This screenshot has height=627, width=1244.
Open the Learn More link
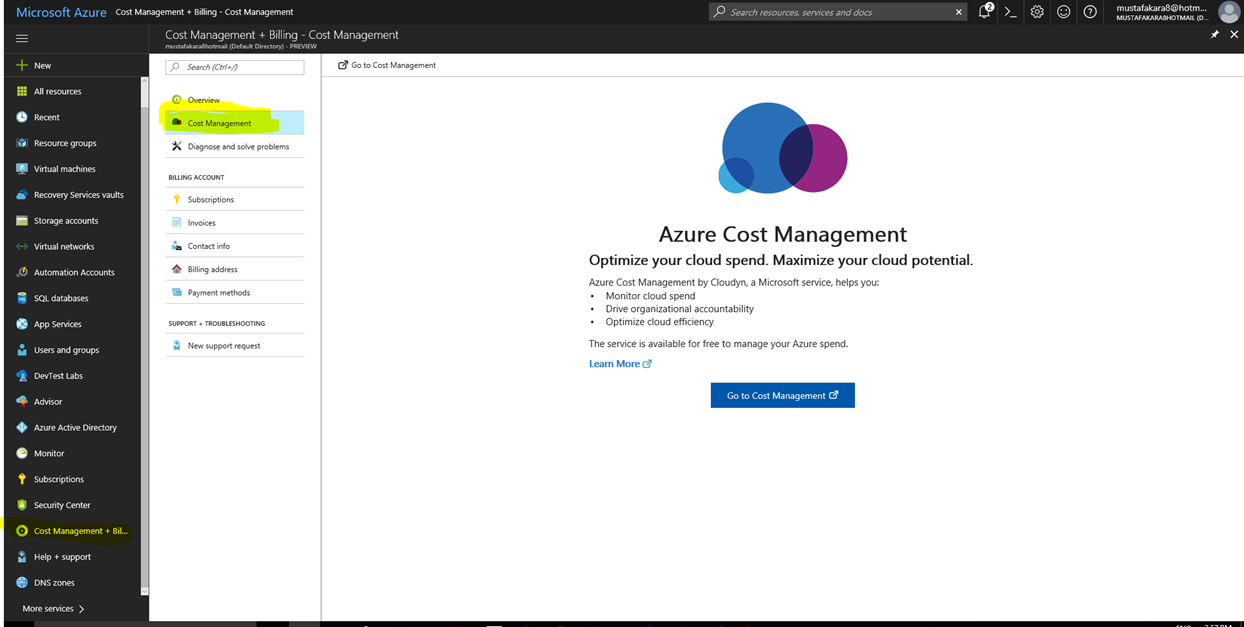point(620,364)
